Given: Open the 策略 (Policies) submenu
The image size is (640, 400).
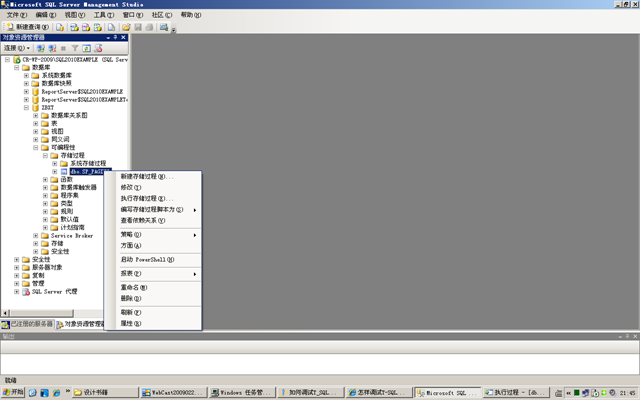Looking at the screenshot, I should [x=153, y=235].
